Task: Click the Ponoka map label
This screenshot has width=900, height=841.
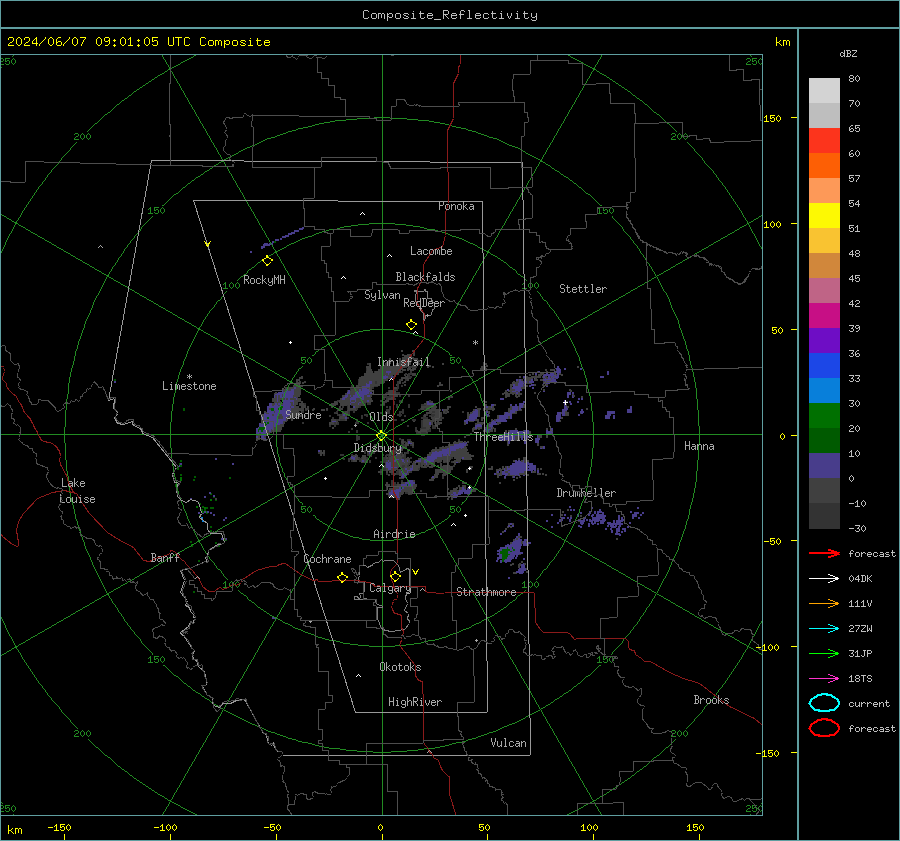Action: tap(456, 206)
